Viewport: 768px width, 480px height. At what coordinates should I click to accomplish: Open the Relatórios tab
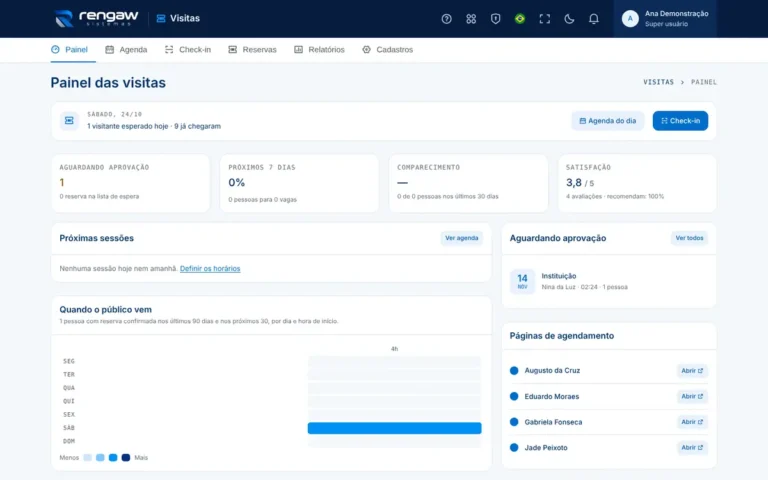[319, 49]
